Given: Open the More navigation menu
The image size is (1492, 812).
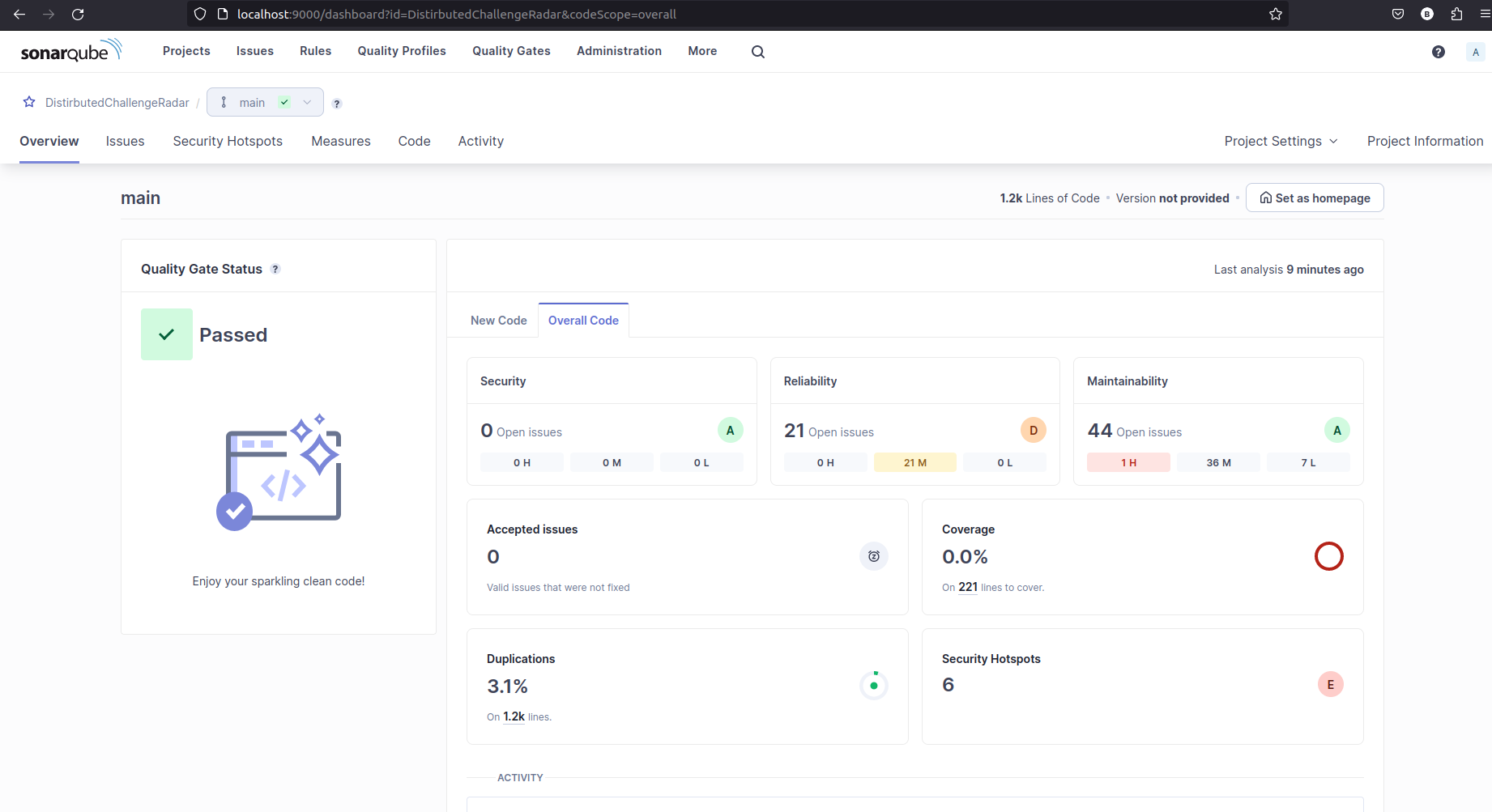Looking at the screenshot, I should tap(702, 51).
